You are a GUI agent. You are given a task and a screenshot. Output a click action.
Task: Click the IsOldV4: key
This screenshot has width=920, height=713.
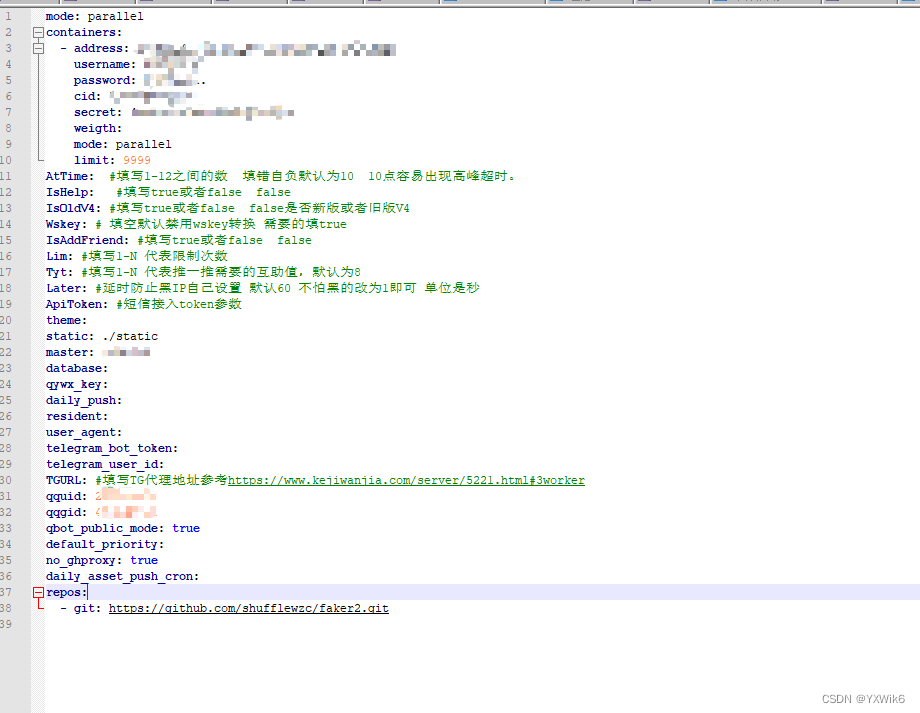click(73, 208)
